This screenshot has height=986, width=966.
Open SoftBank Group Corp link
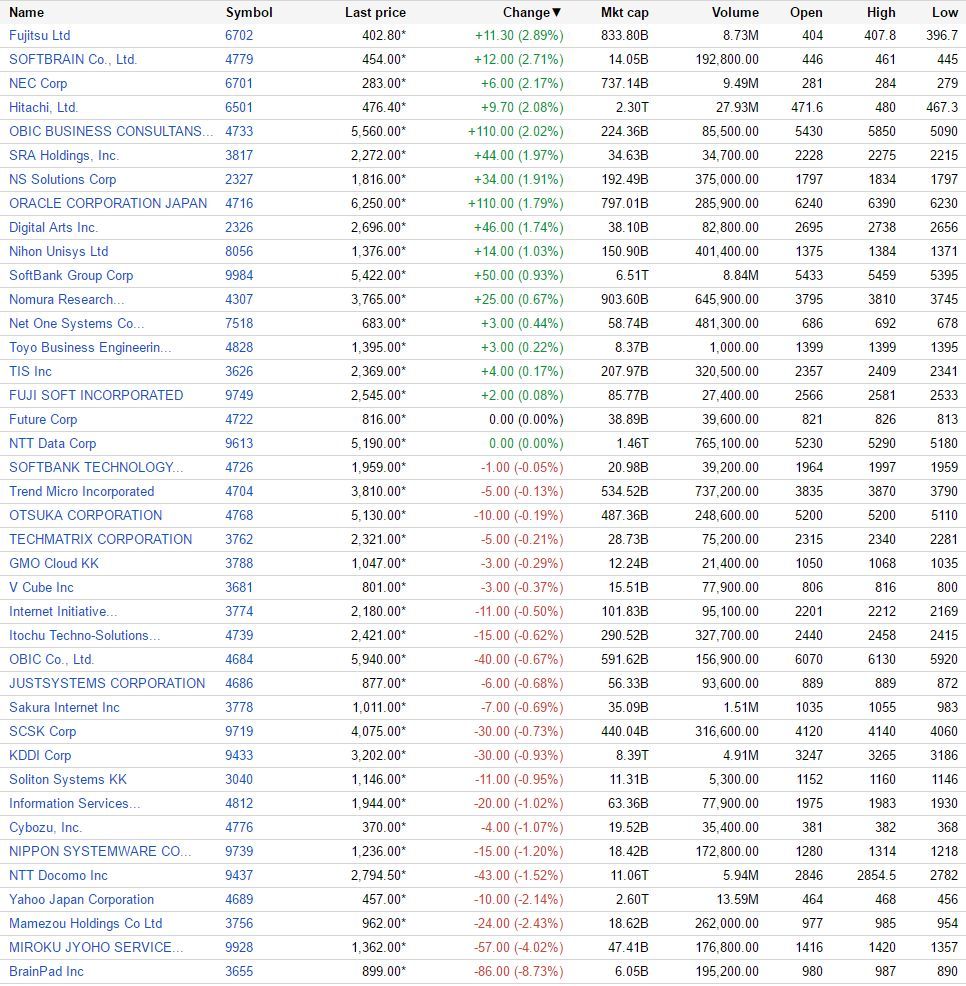pos(71,275)
